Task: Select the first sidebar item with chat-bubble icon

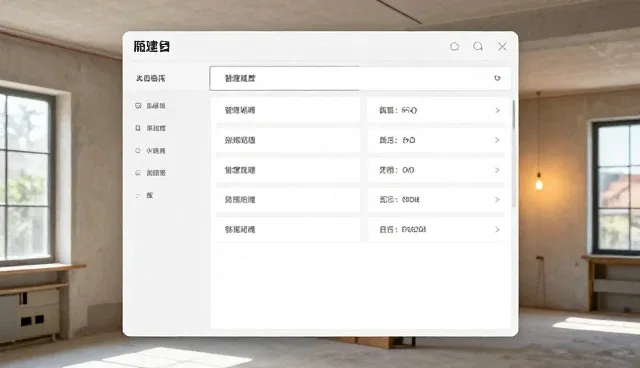Action: pyautogui.click(x=150, y=106)
